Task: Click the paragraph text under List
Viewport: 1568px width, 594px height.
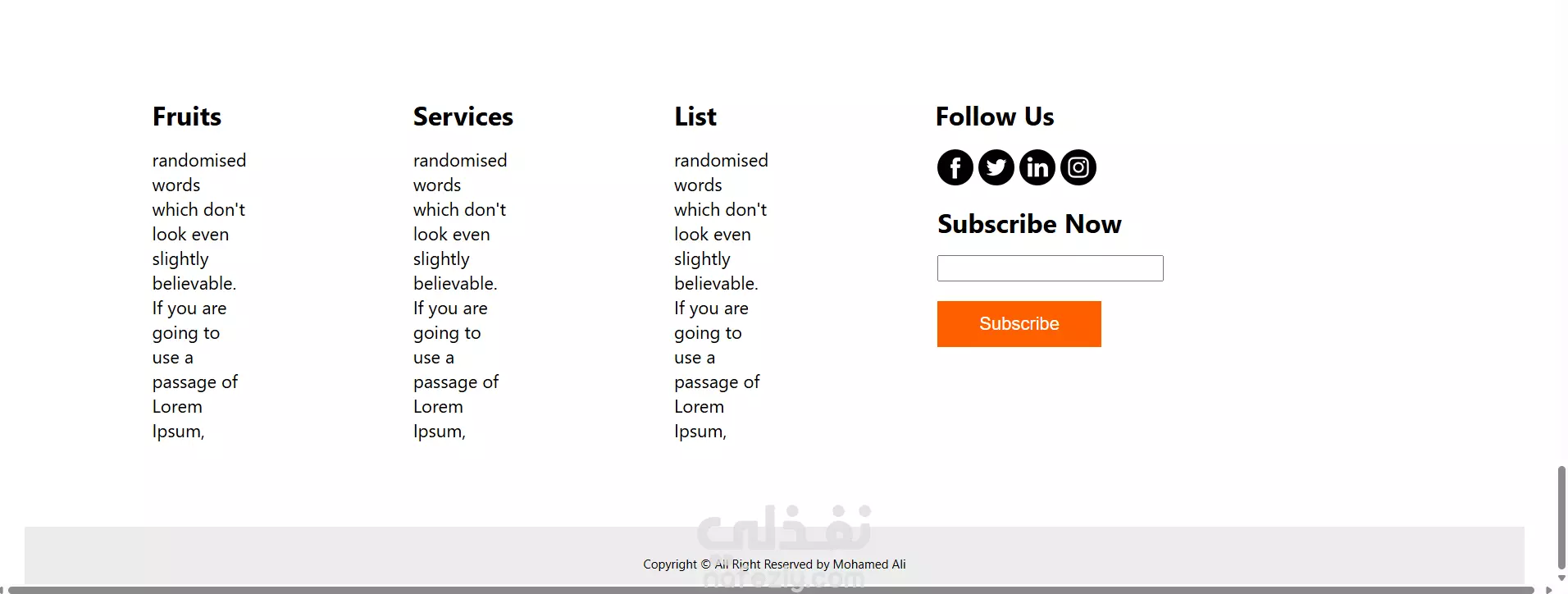Action: pos(721,295)
